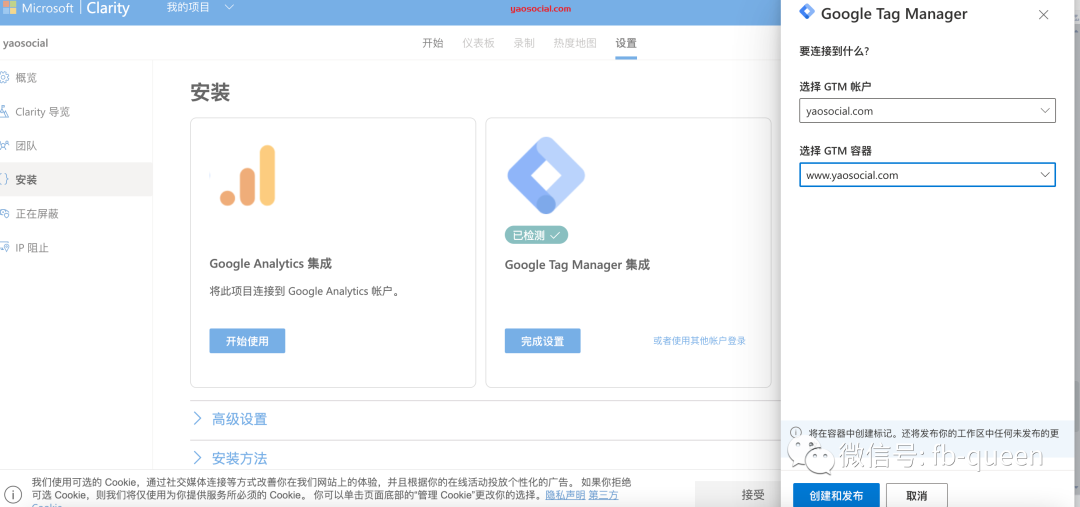Screen dimensions: 1080x507
Task: Click the 创建和发布 button
Action: [836, 495]
